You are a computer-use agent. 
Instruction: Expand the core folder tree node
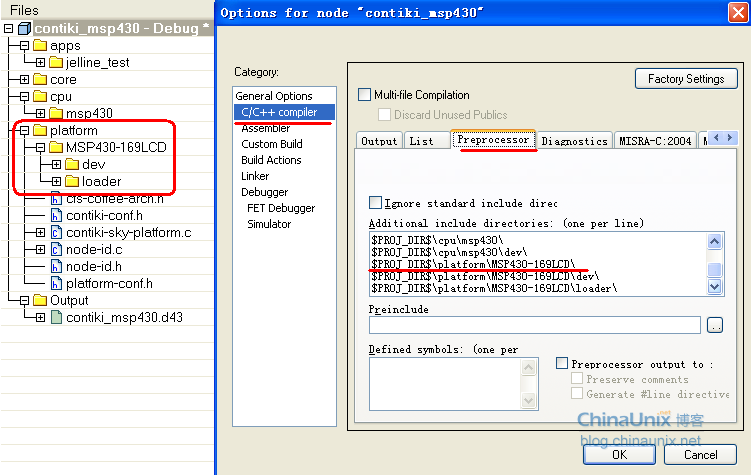[24, 80]
